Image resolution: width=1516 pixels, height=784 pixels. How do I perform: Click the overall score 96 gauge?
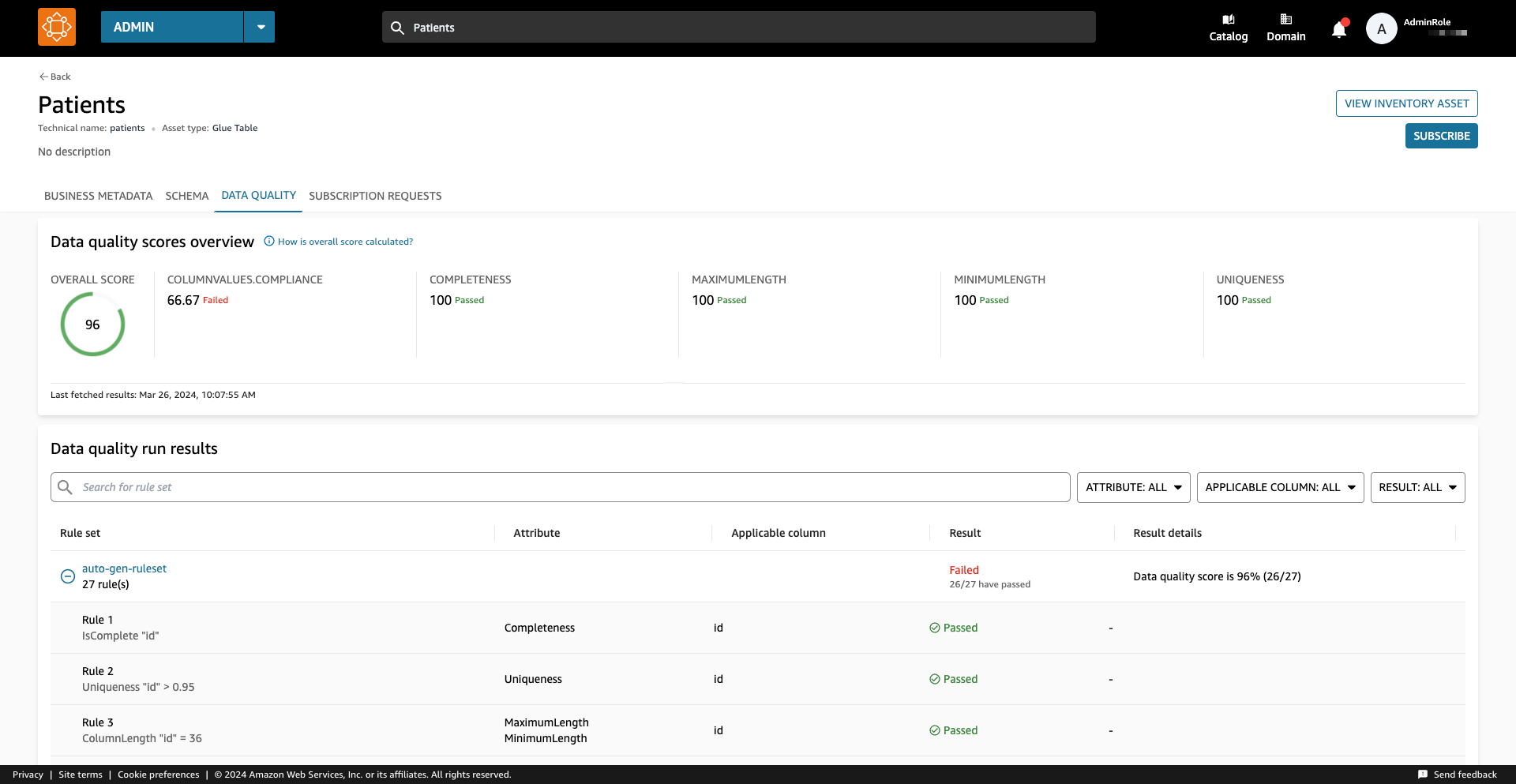click(92, 324)
